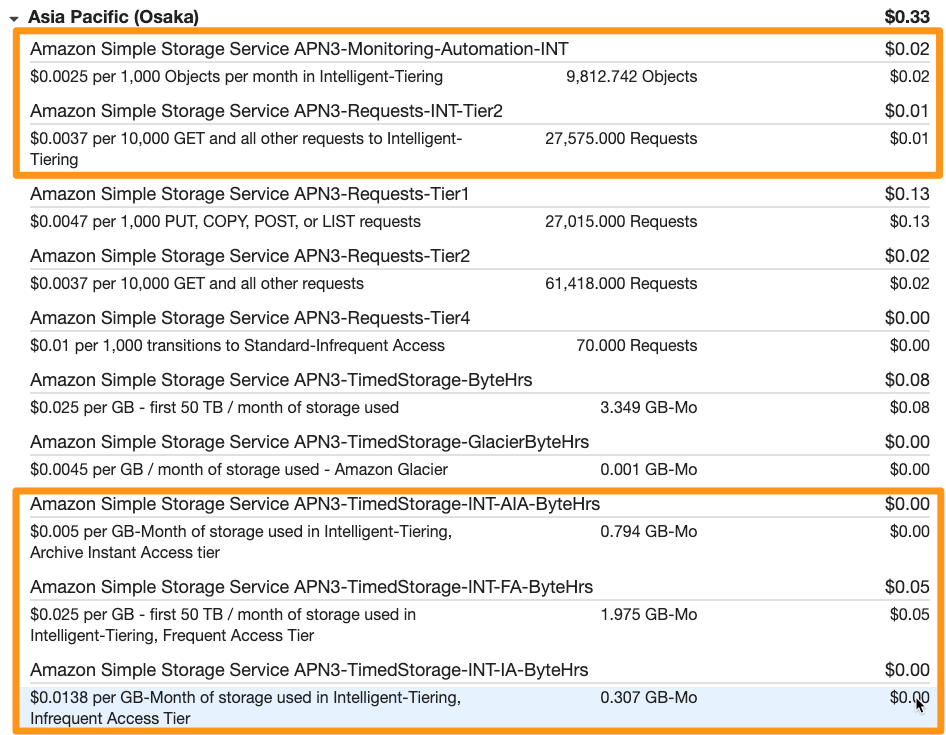Click '$0.0047 per 1,000 PUT, COPY, POST' description
The image size is (946, 735).
click(225, 222)
